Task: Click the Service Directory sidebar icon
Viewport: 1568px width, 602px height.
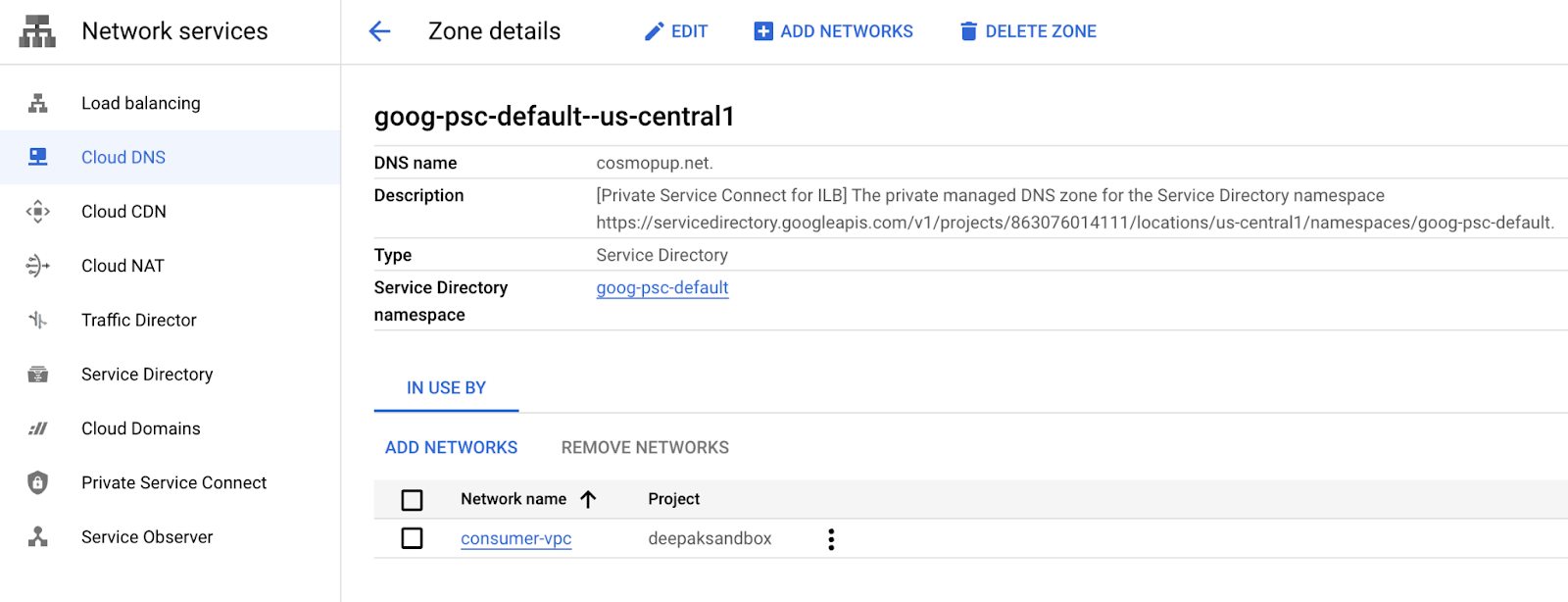Action: (38, 375)
